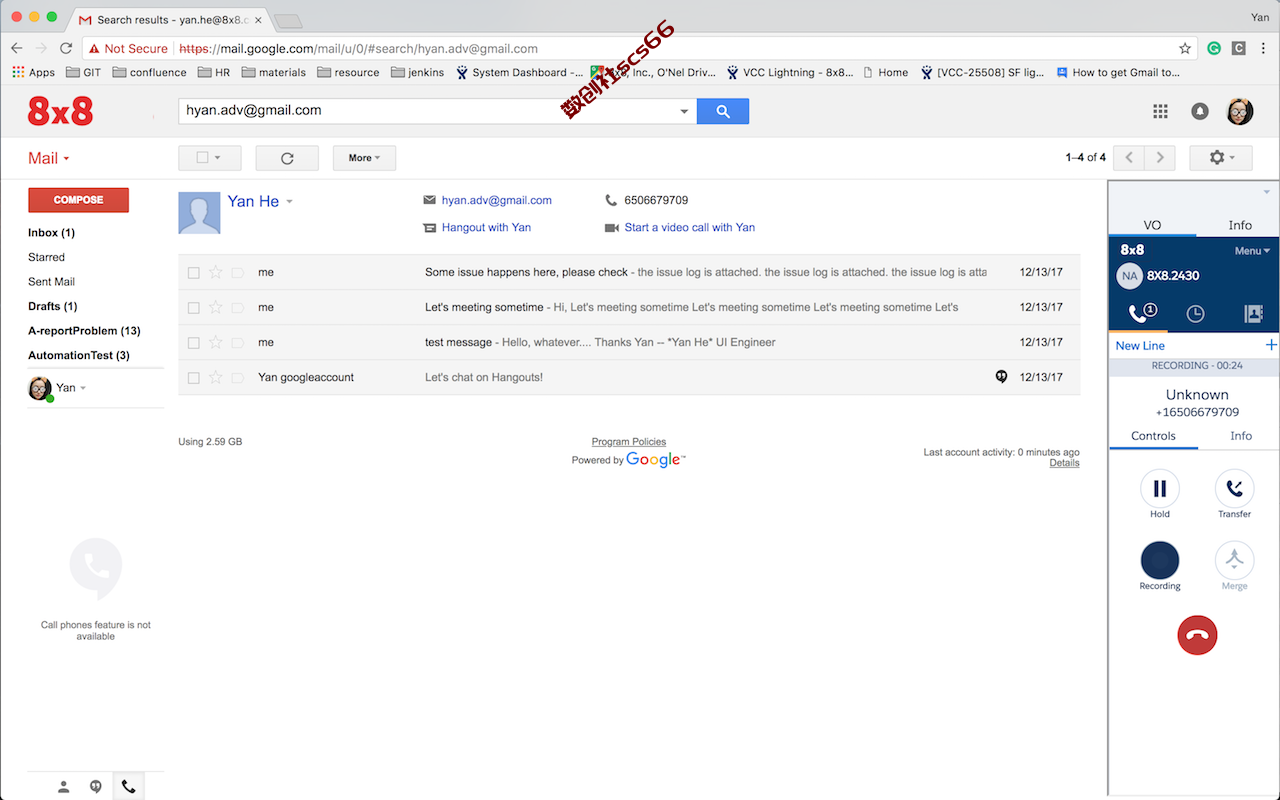Click Hangout with Yan link
Screen dimensions: 1280x800
[x=486, y=227]
